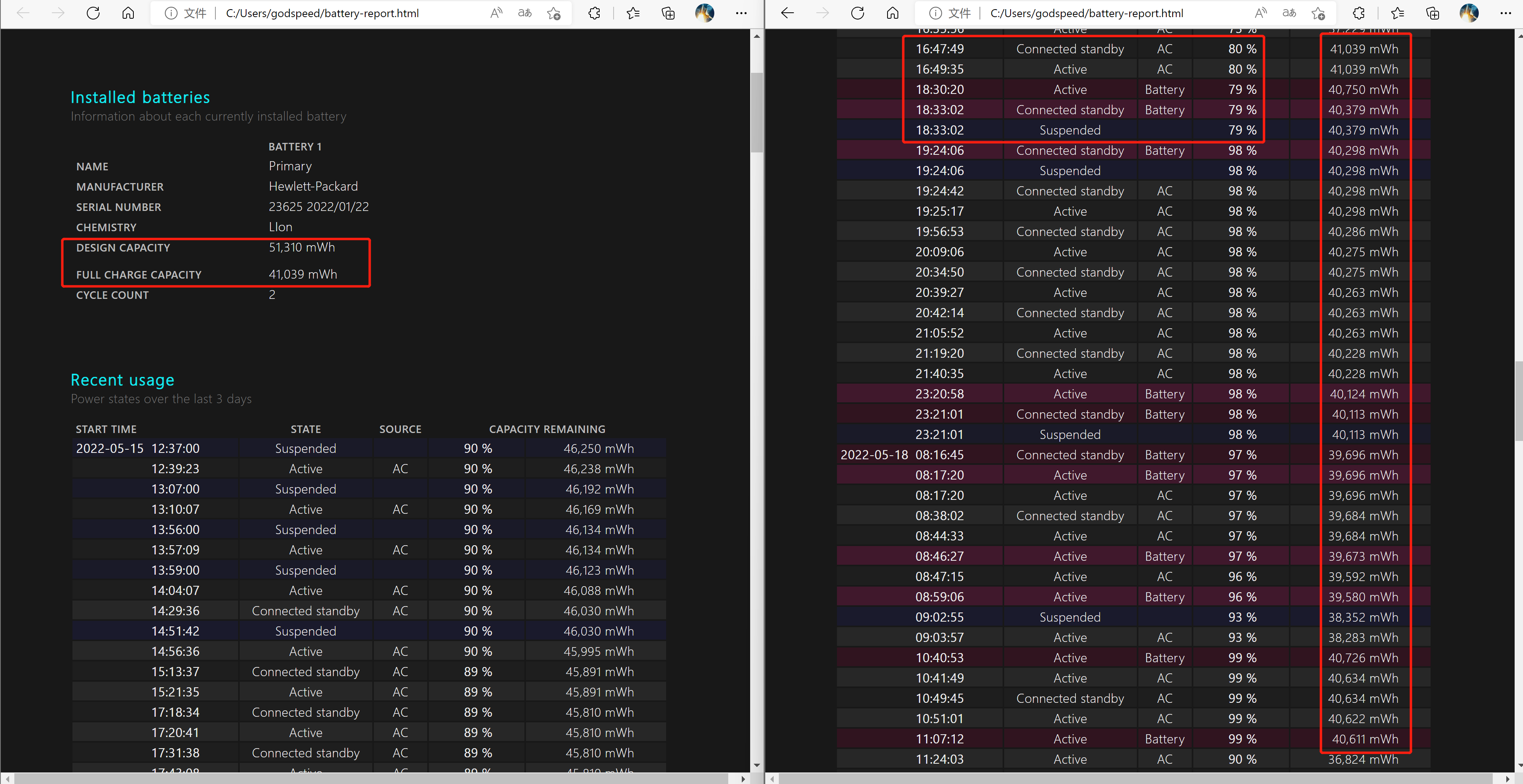1523x784 pixels.
Task: Click profile avatar in right browser
Action: 1468,13
